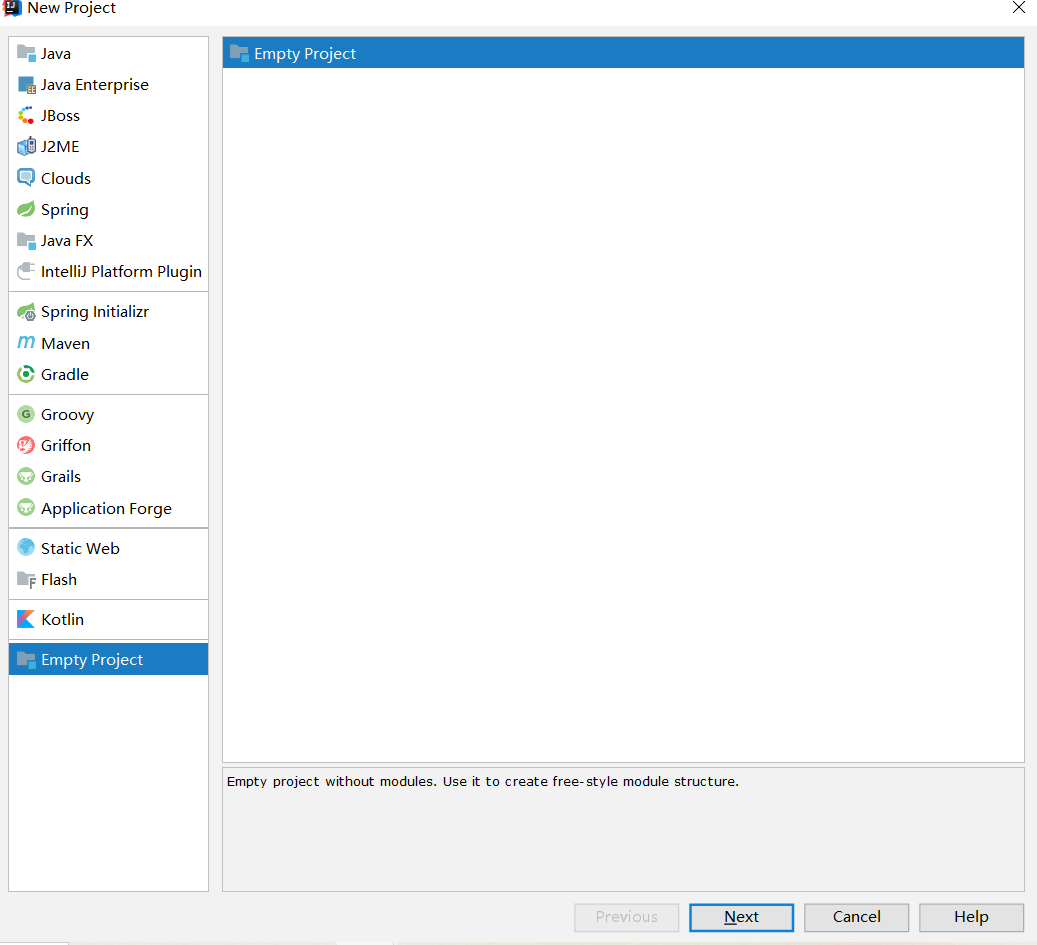Click the Clouds speech-bubble icon
The image size is (1037, 945).
26,178
